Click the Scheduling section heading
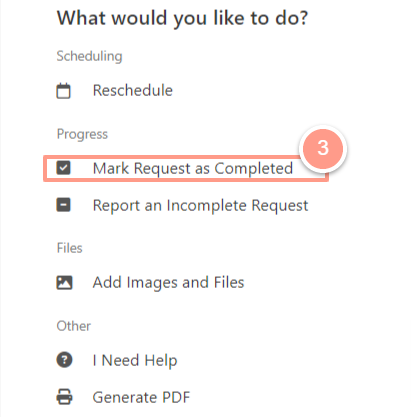The height and width of the screenshot is (417, 411). (89, 56)
